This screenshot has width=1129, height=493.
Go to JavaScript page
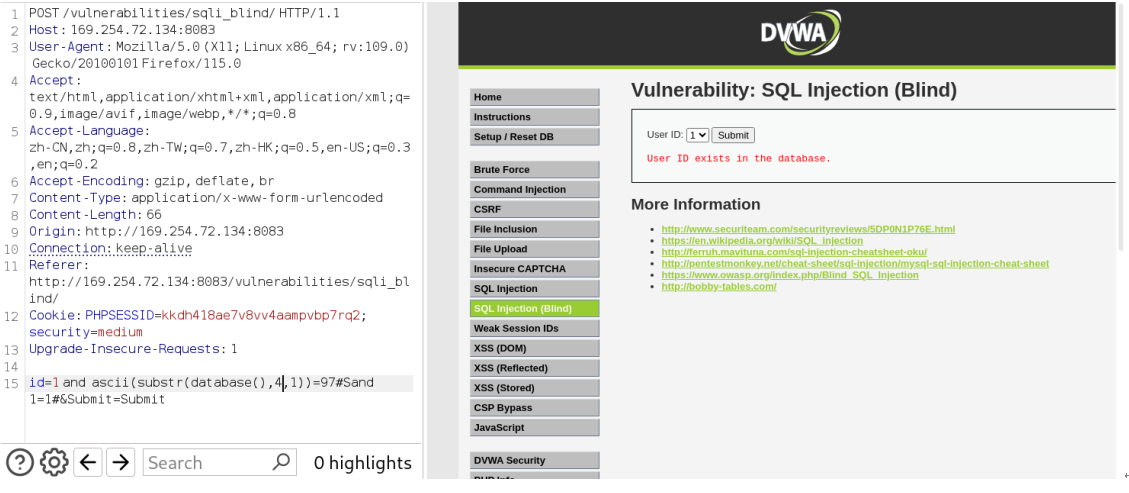534,428
